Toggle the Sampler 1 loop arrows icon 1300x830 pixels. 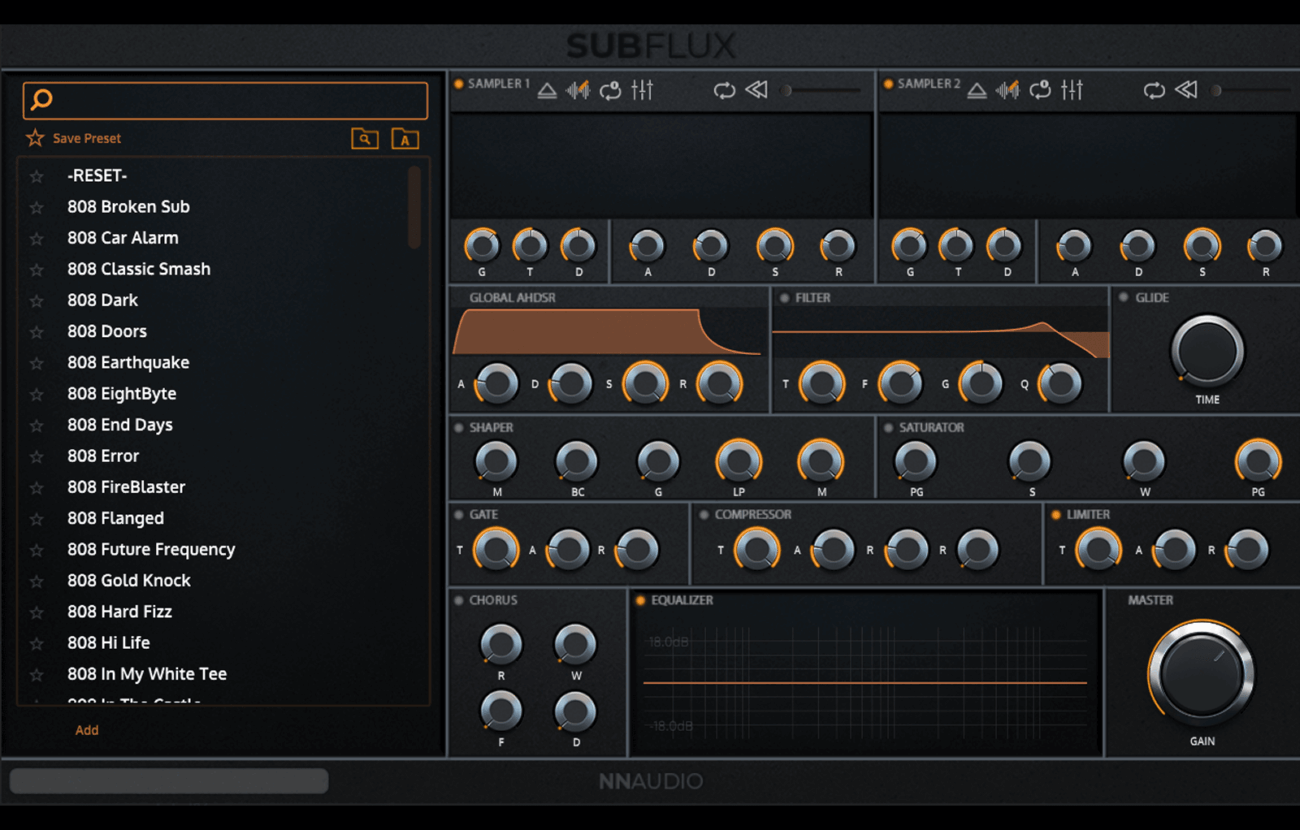pyautogui.click(x=724, y=90)
